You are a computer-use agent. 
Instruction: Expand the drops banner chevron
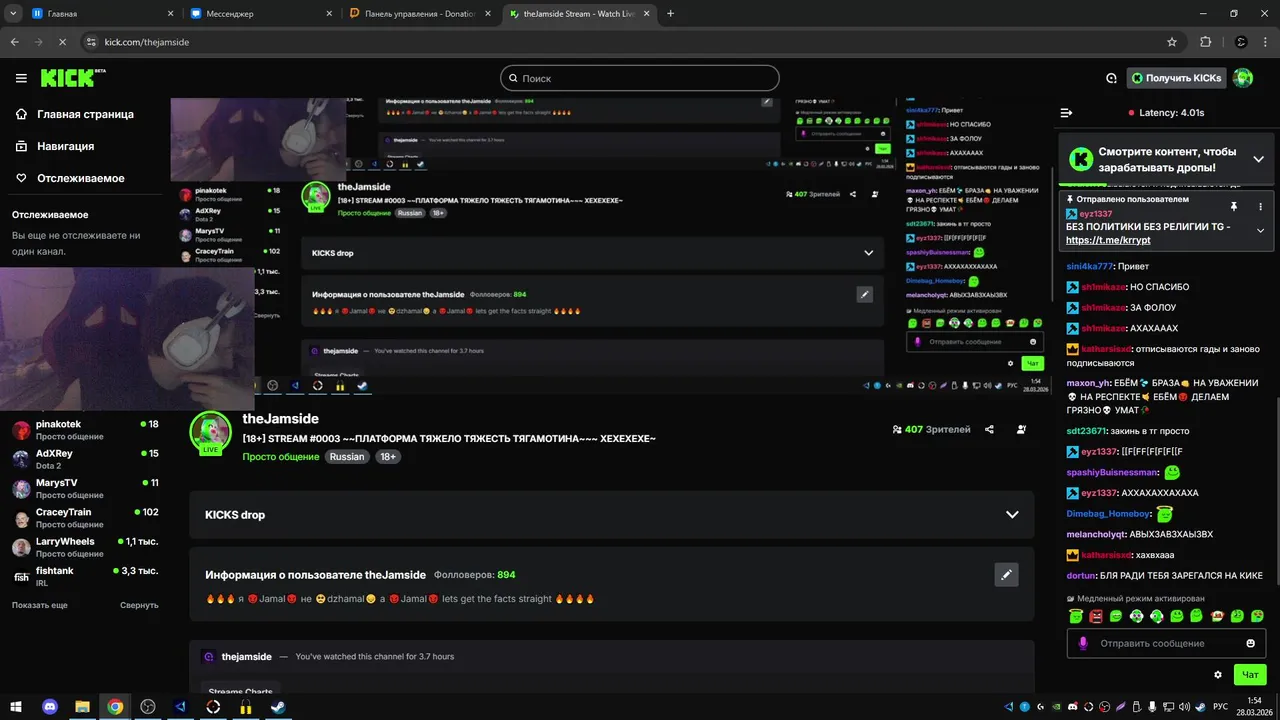coord(1258,159)
